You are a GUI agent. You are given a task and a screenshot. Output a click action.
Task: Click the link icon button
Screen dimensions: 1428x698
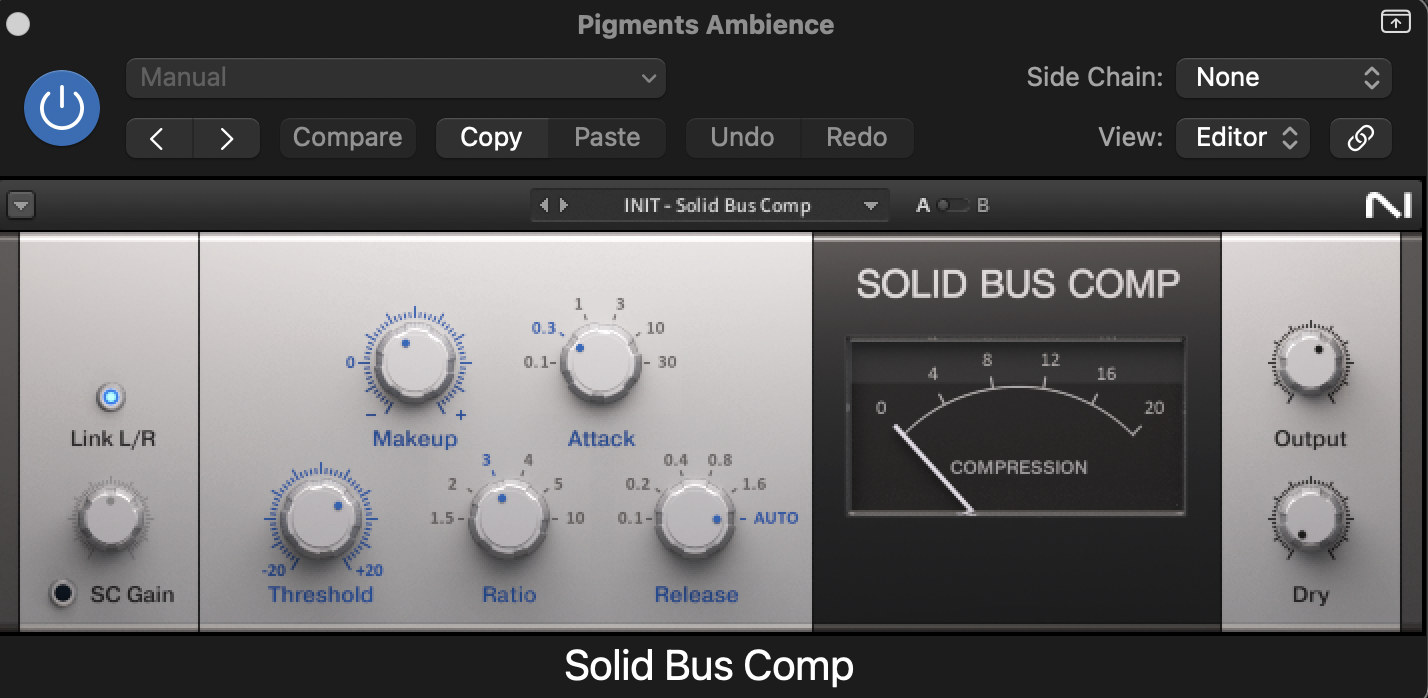tap(1361, 138)
